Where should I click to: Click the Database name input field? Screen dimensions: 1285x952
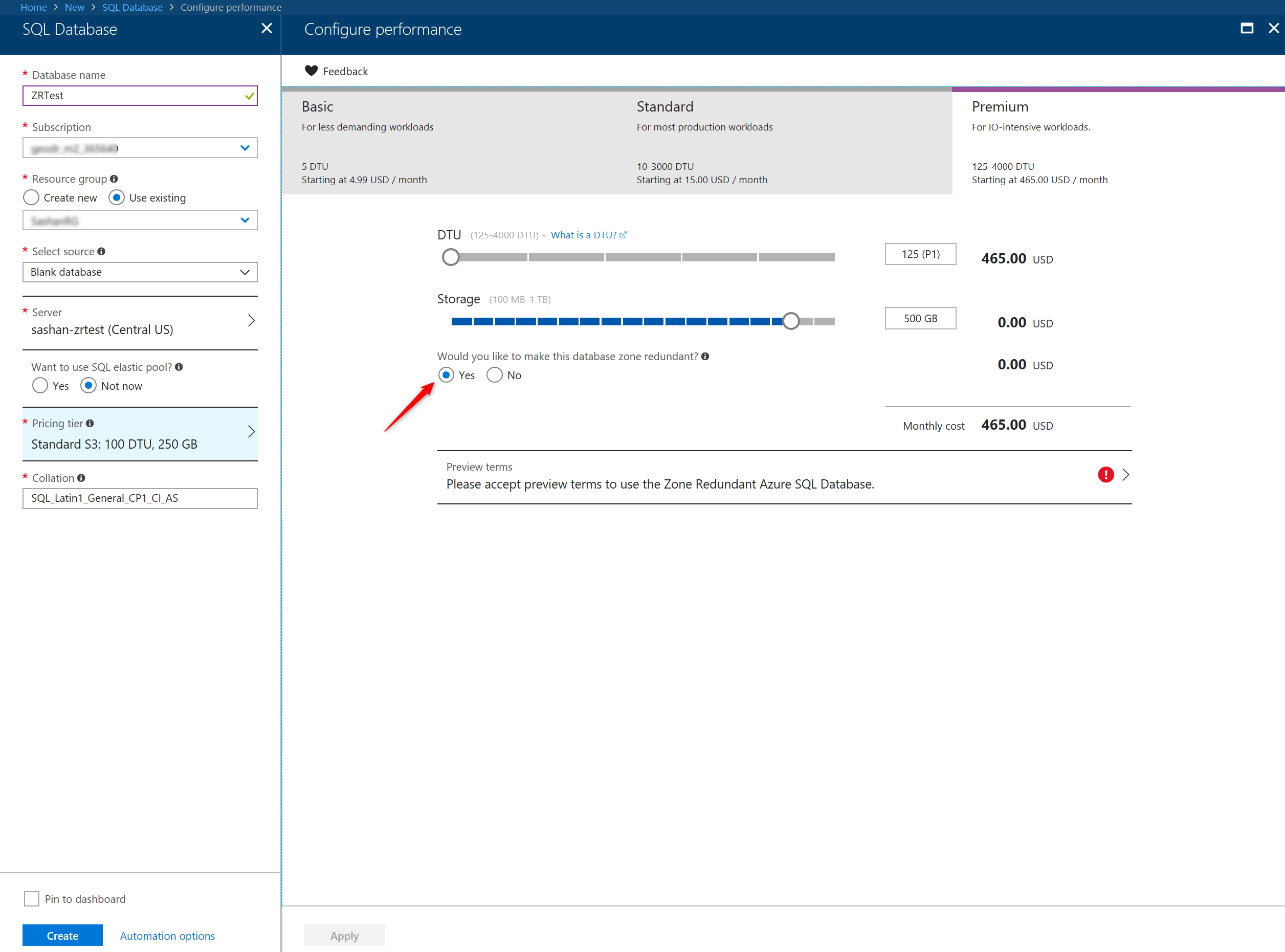132,96
